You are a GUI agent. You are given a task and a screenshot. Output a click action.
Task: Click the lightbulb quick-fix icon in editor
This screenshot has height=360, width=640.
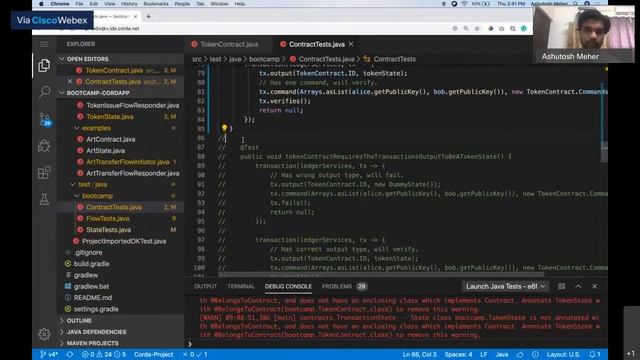tap(224, 129)
